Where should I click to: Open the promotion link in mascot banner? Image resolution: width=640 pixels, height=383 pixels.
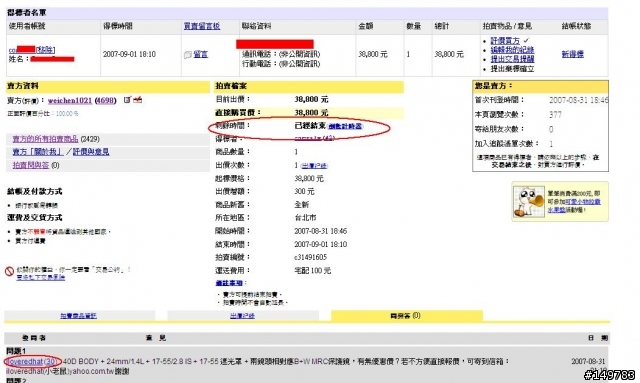(573, 206)
